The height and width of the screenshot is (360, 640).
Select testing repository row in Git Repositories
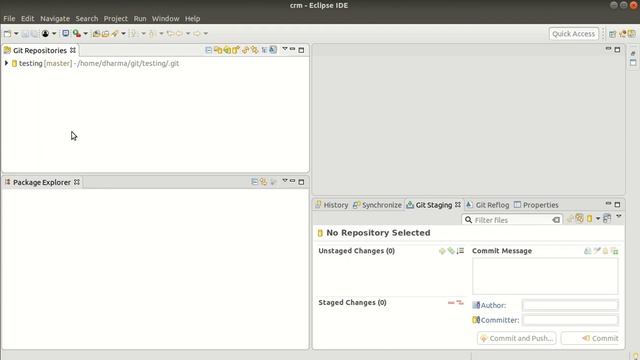pyautogui.click(x=155, y=63)
